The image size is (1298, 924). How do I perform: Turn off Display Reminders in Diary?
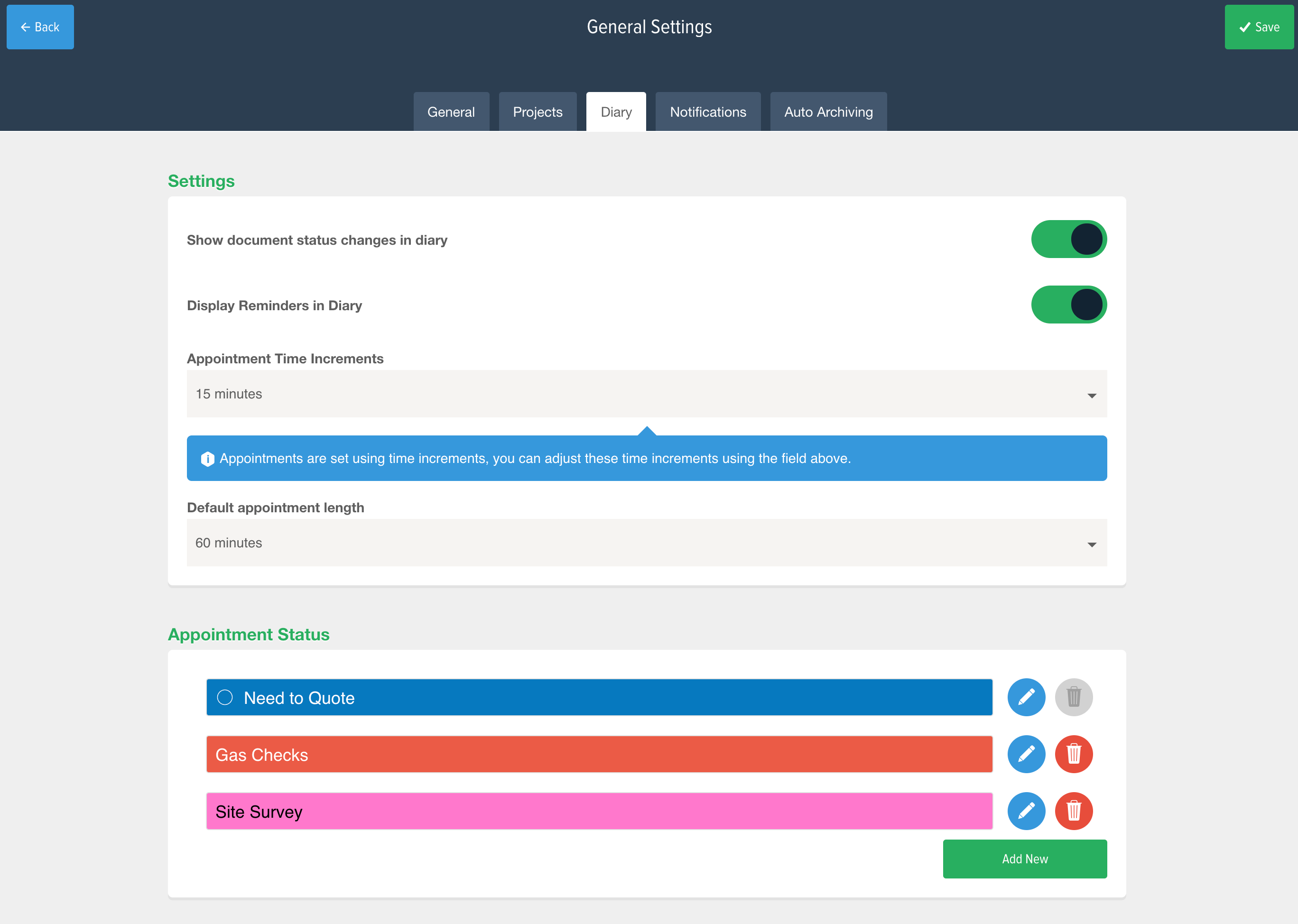(1069, 305)
